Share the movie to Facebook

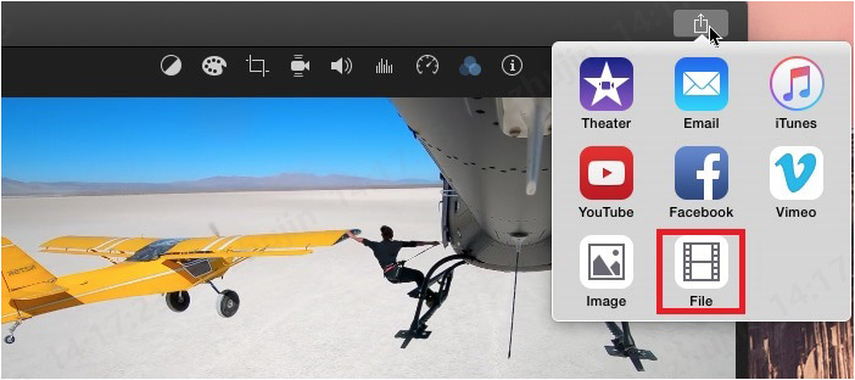tap(701, 183)
